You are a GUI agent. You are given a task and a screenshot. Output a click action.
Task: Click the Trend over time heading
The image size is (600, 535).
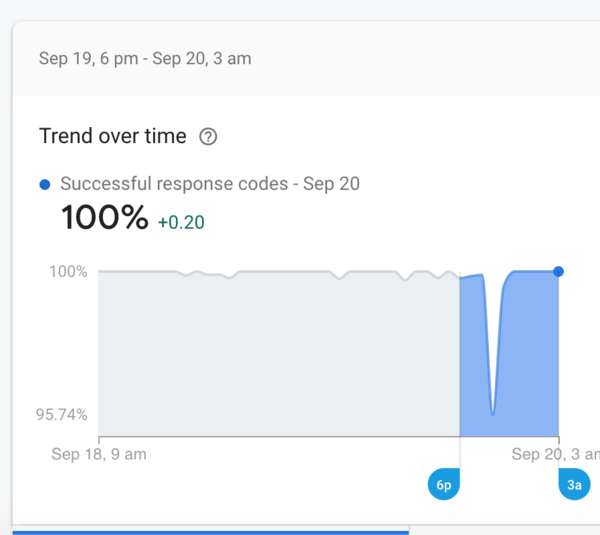112,137
